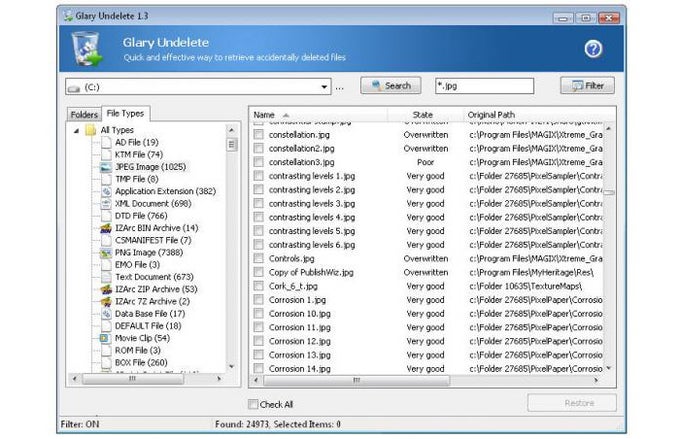Check the box for contrasting levels 1.jpg
Viewport: 680px width, 439px height.
coord(258,176)
